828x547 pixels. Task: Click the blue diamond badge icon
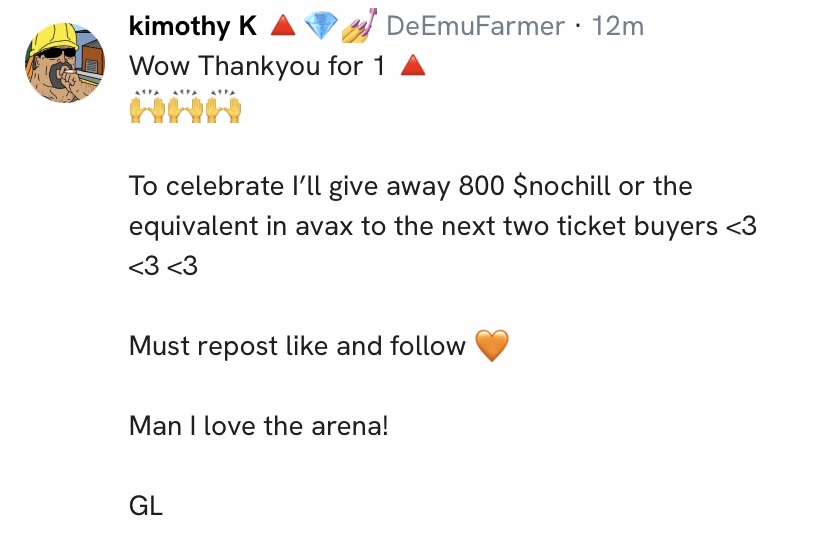pyautogui.click(x=320, y=27)
